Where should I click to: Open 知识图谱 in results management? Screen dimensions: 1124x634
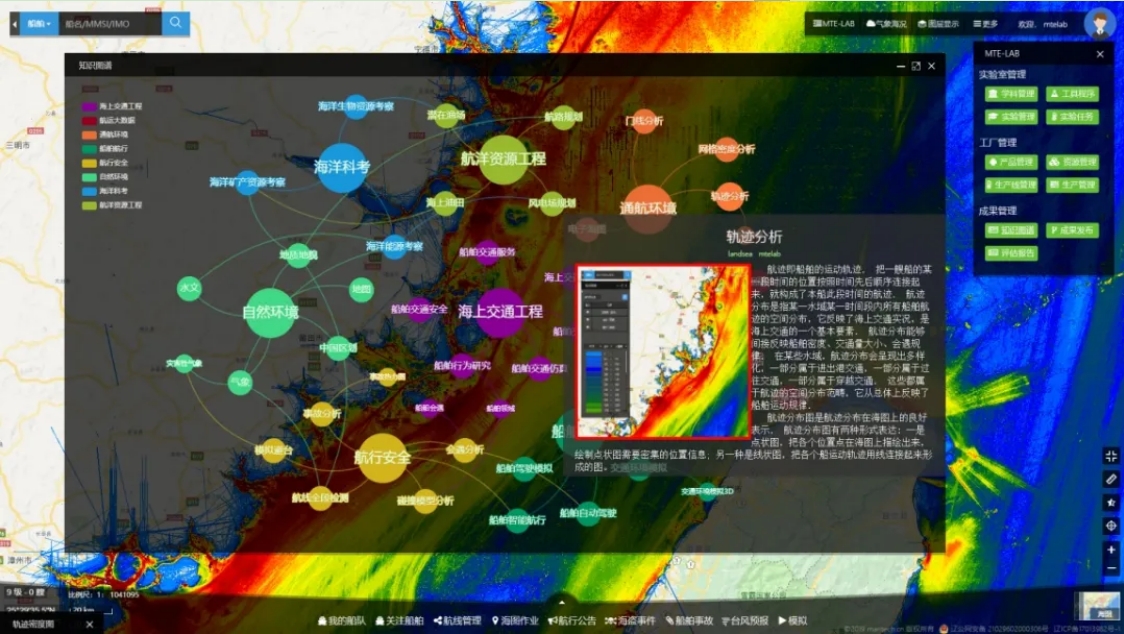1011,230
